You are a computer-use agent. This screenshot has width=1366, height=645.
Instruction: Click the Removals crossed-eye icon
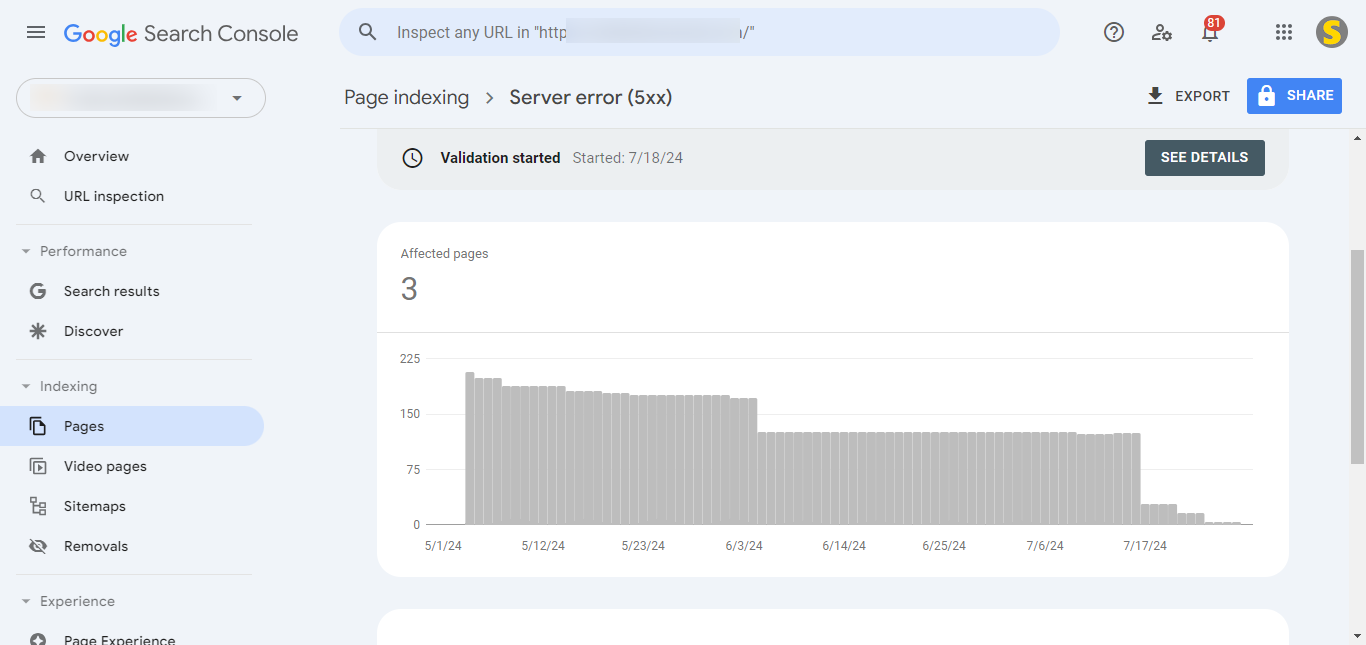38,546
